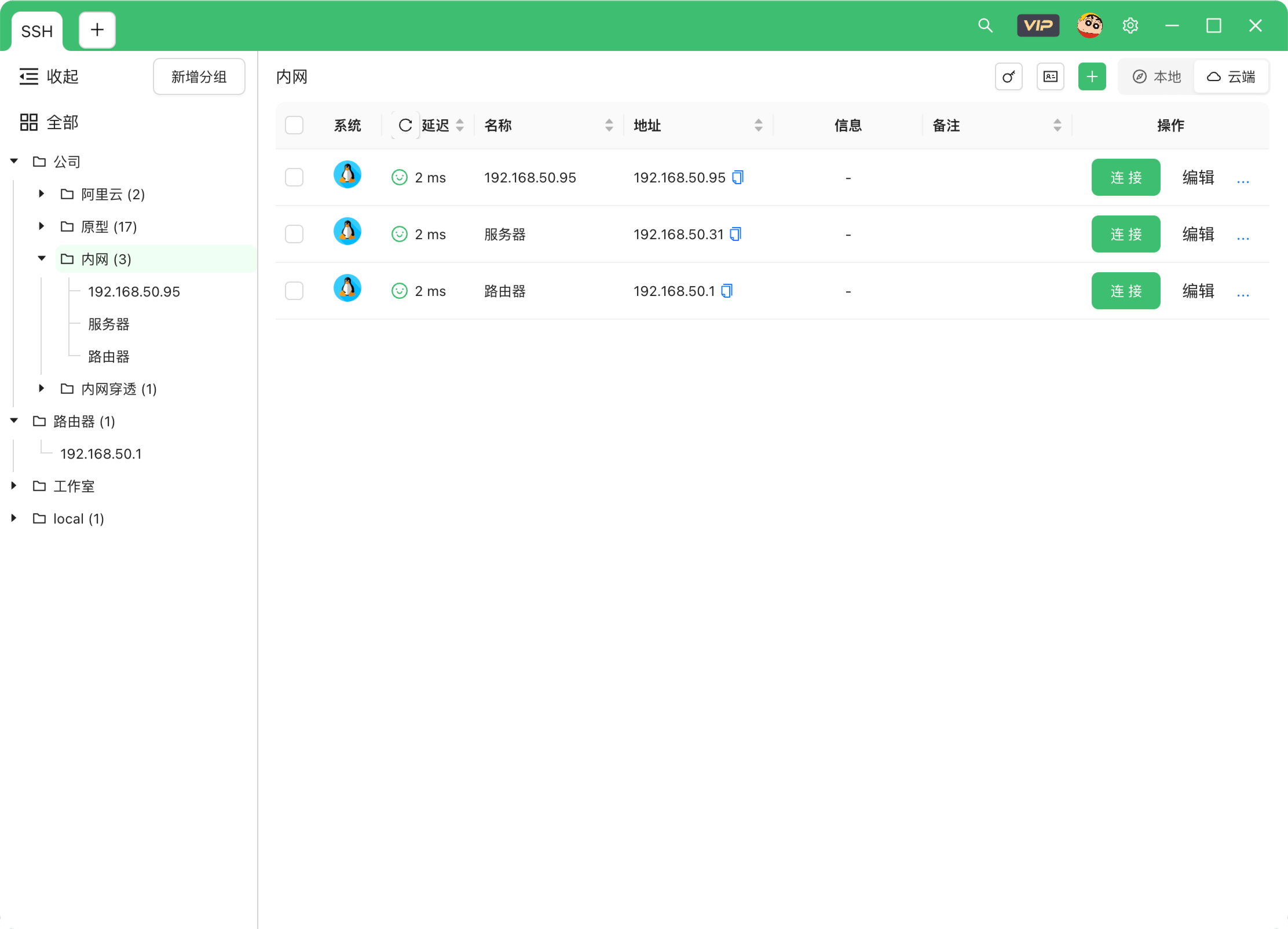
Task: Open new tab with plus button
Action: pos(97,30)
